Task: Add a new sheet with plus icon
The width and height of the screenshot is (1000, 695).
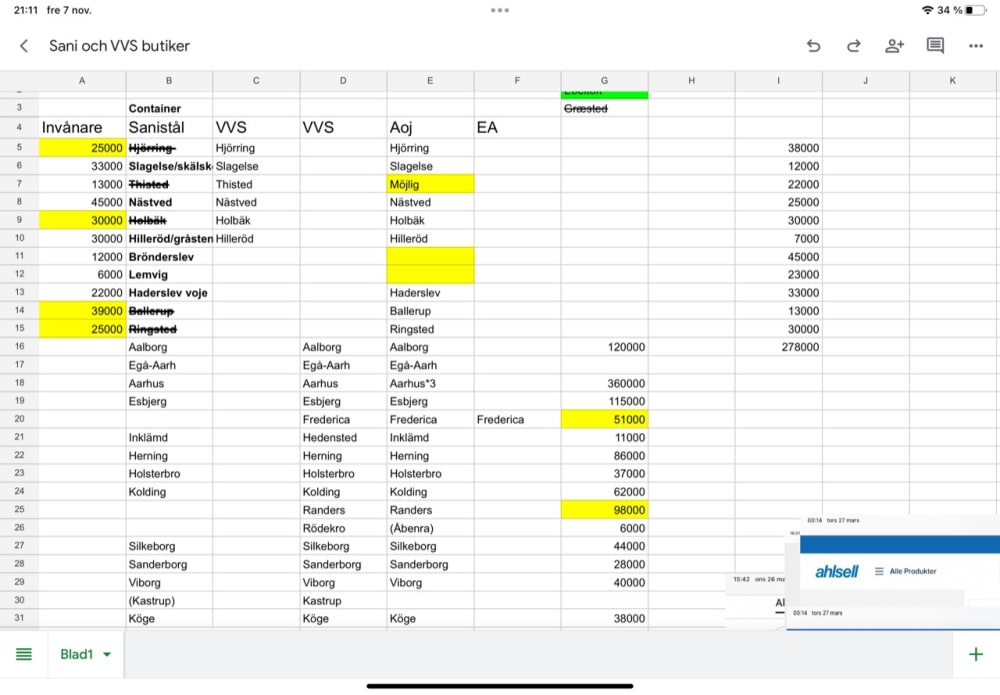Action: pyautogui.click(x=976, y=654)
